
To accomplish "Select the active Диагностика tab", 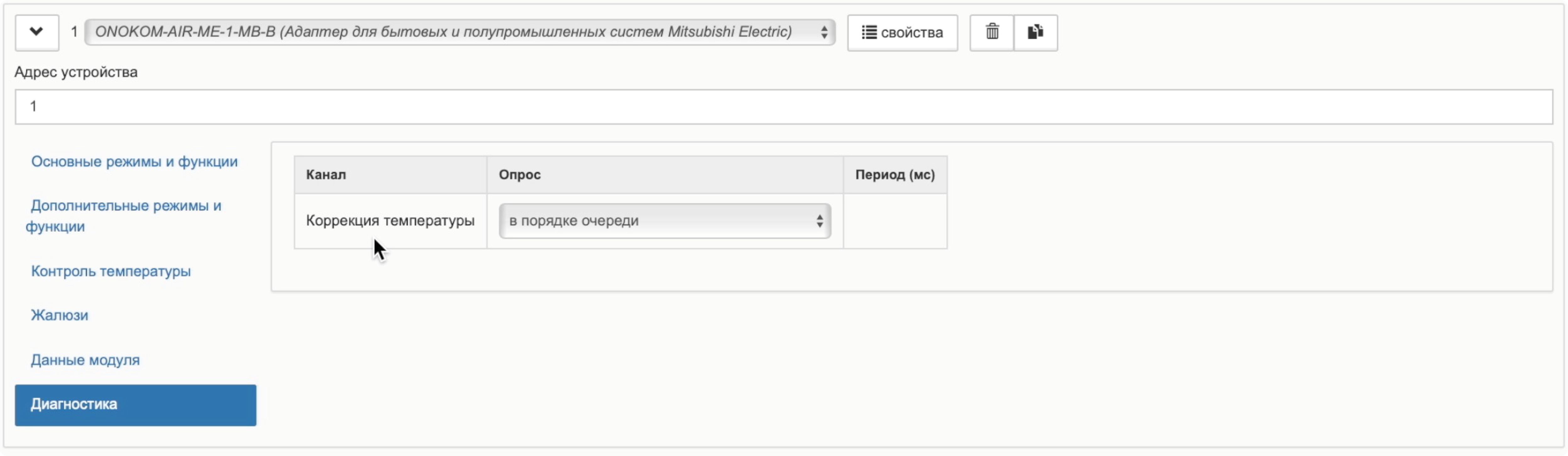I will point(135,405).
